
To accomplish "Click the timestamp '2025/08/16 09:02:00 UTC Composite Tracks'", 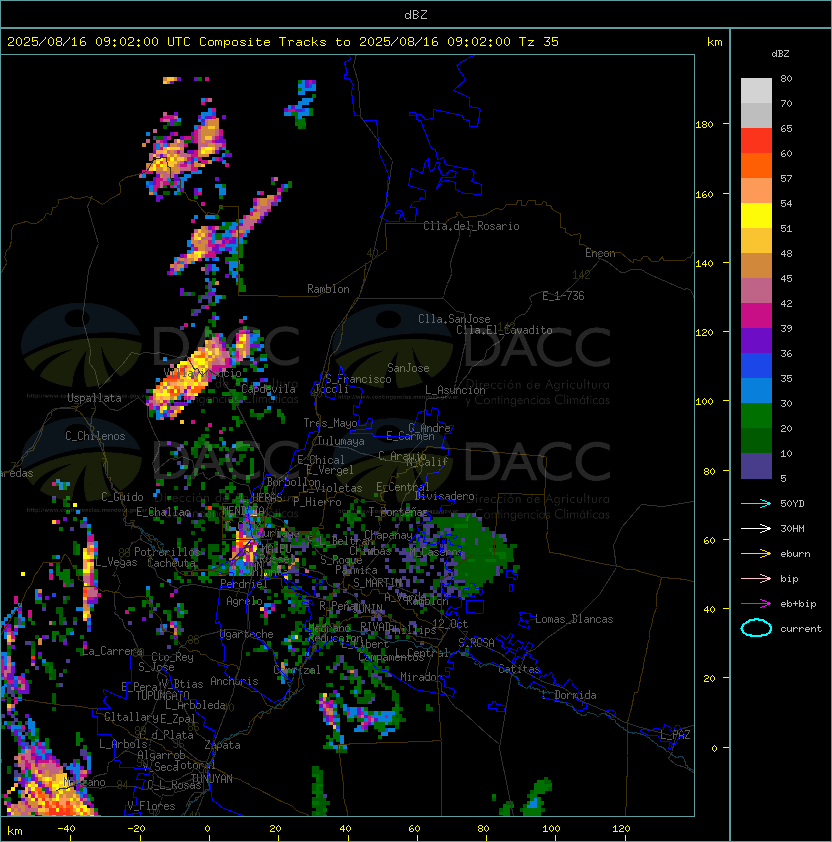I will tap(167, 42).
